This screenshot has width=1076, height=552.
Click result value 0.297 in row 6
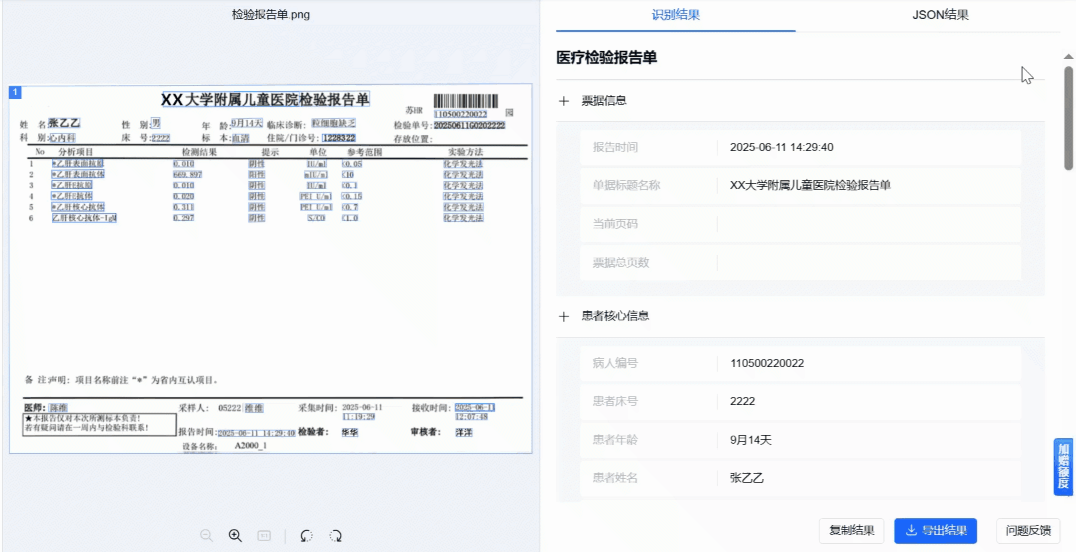pyautogui.click(x=184, y=218)
